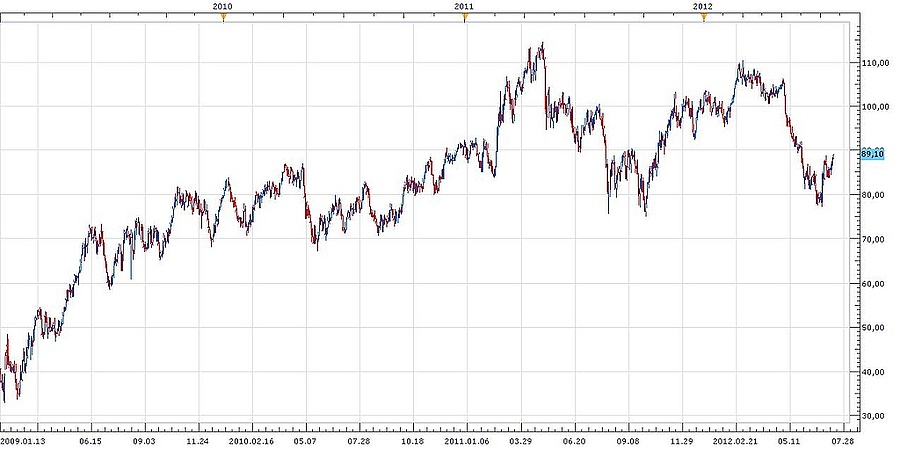Screen dimensions: 900x449
Task: Select the 2011 year label on top axis
Action: tap(464, 6)
